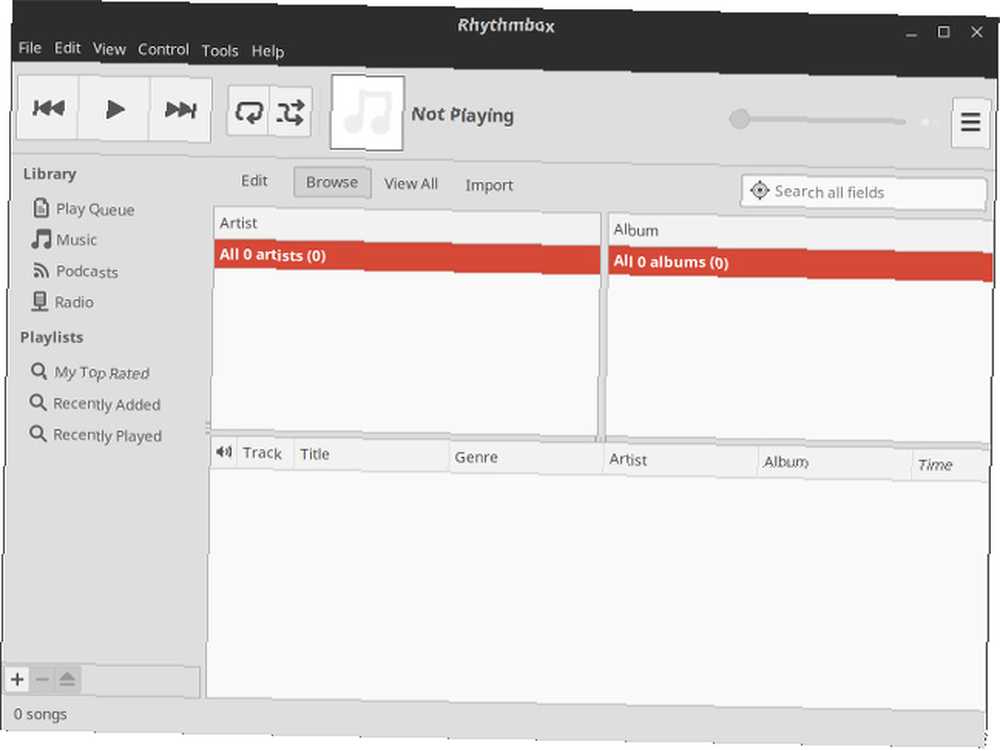Sort by the Track column
1000x750 pixels.
coord(265,453)
